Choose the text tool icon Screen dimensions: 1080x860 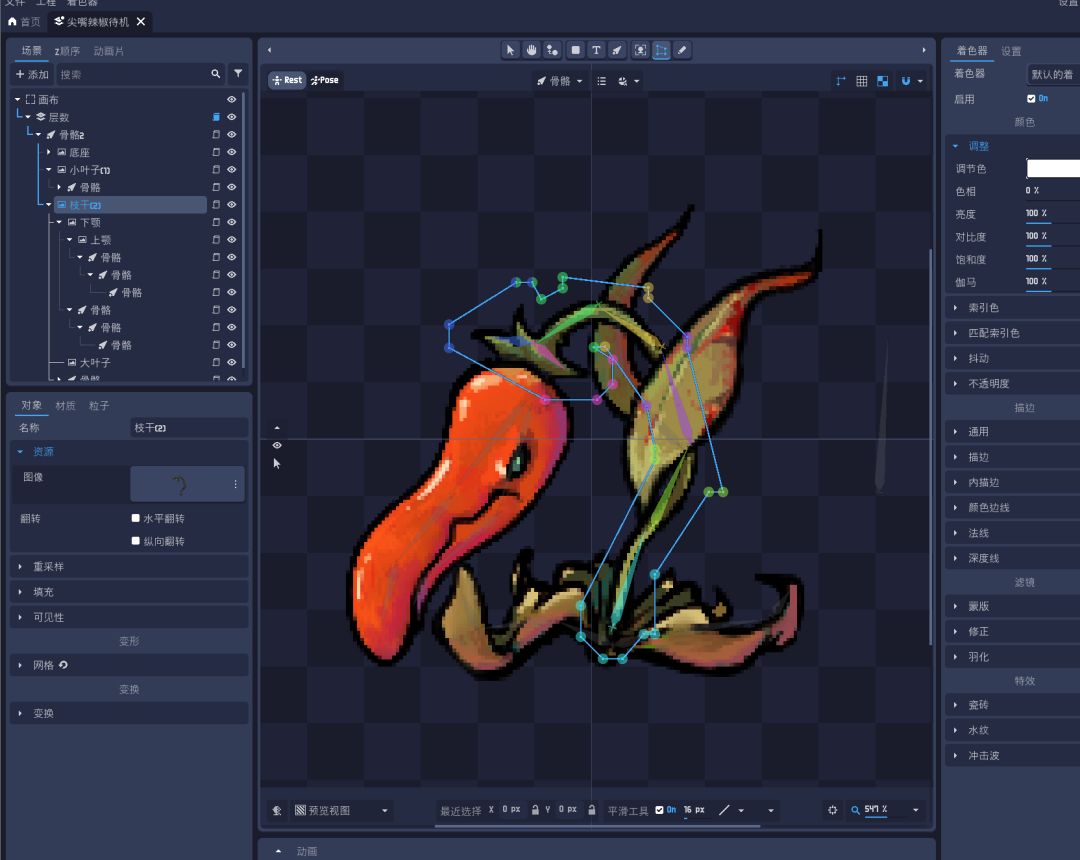click(596, 50)
